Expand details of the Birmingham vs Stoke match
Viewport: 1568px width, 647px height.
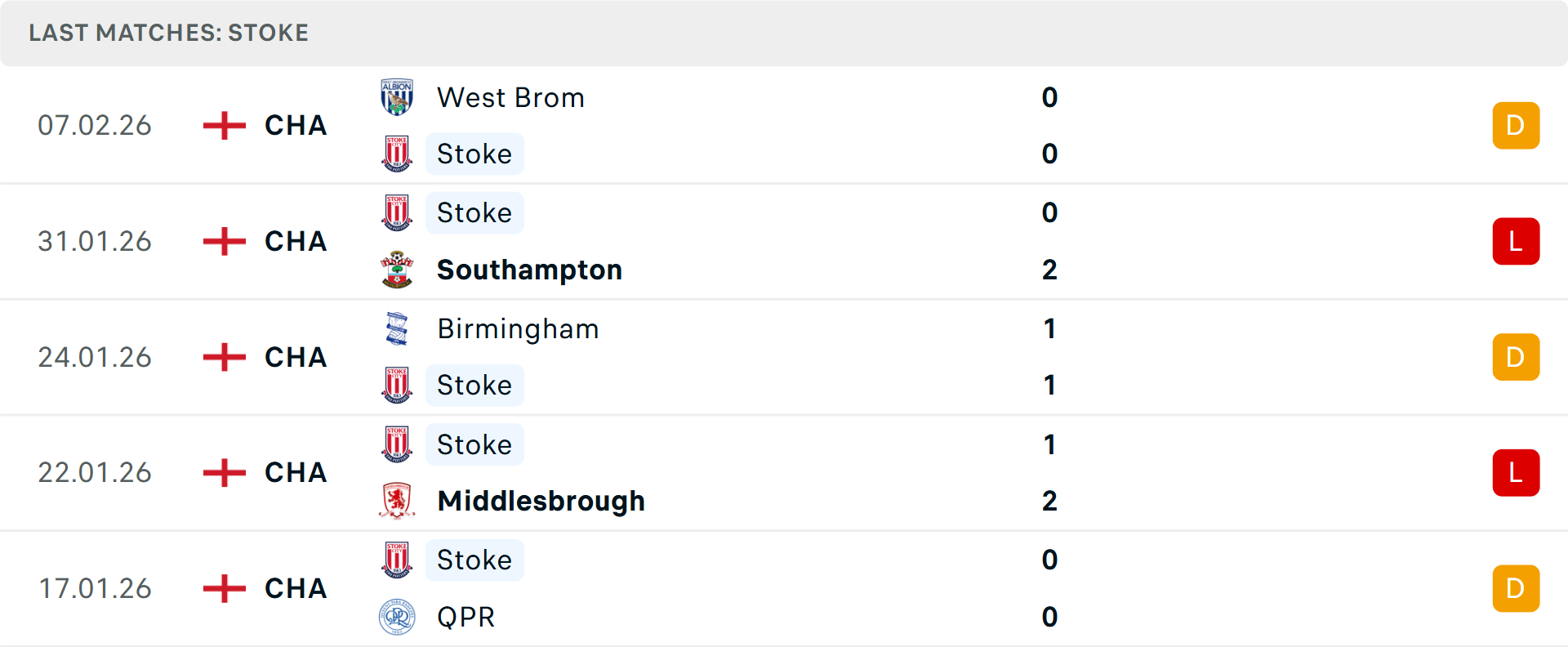[784, 357]
